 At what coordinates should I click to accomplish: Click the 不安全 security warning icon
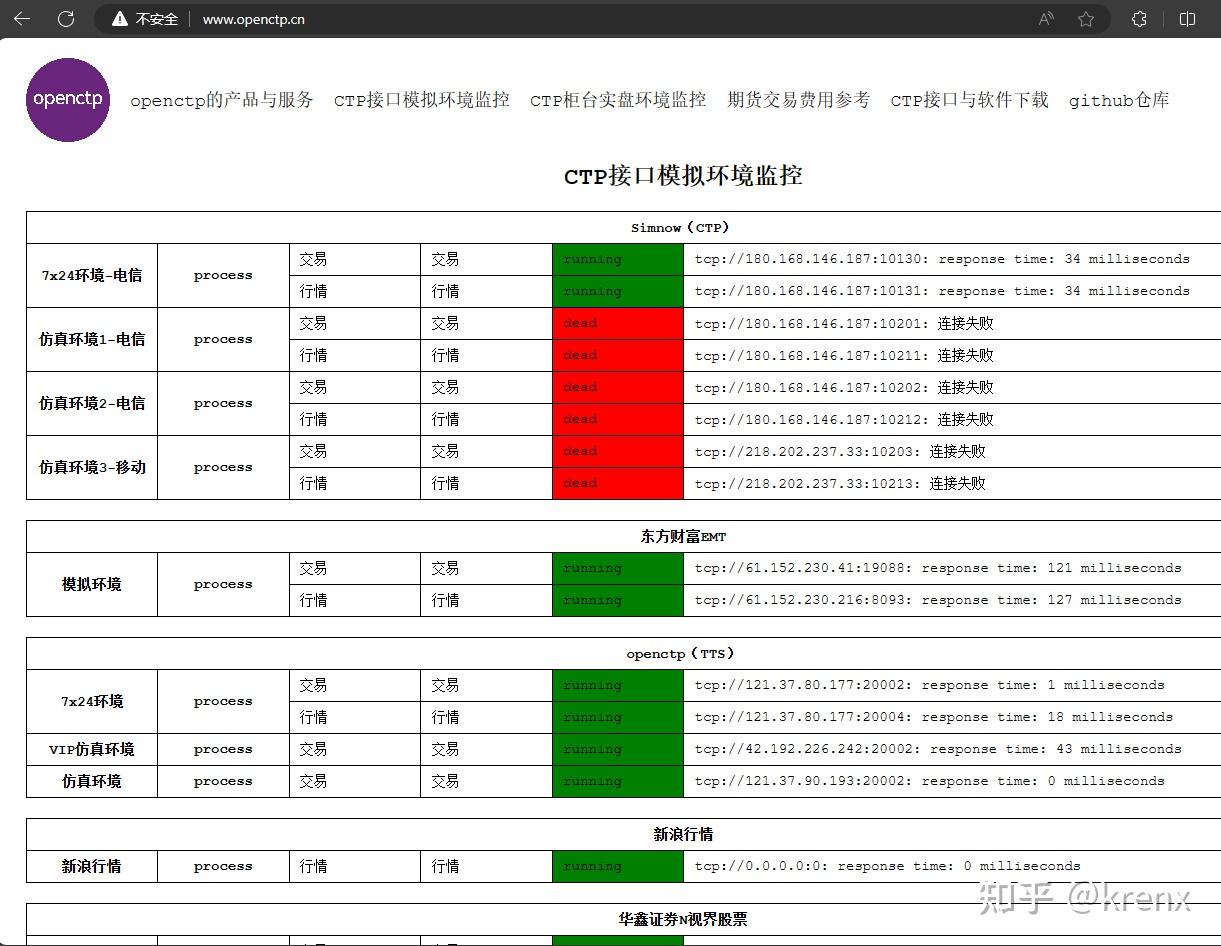(119, 18)
